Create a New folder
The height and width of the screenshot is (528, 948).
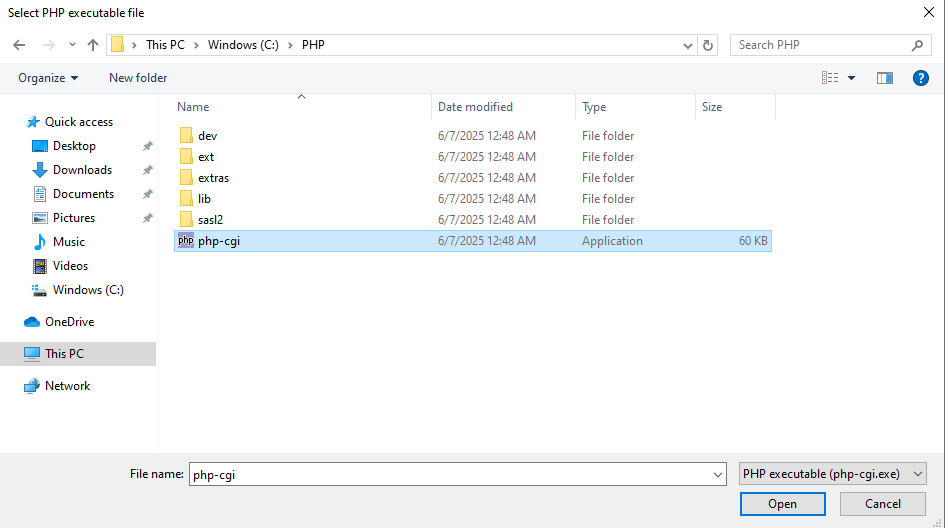(138, 78)
